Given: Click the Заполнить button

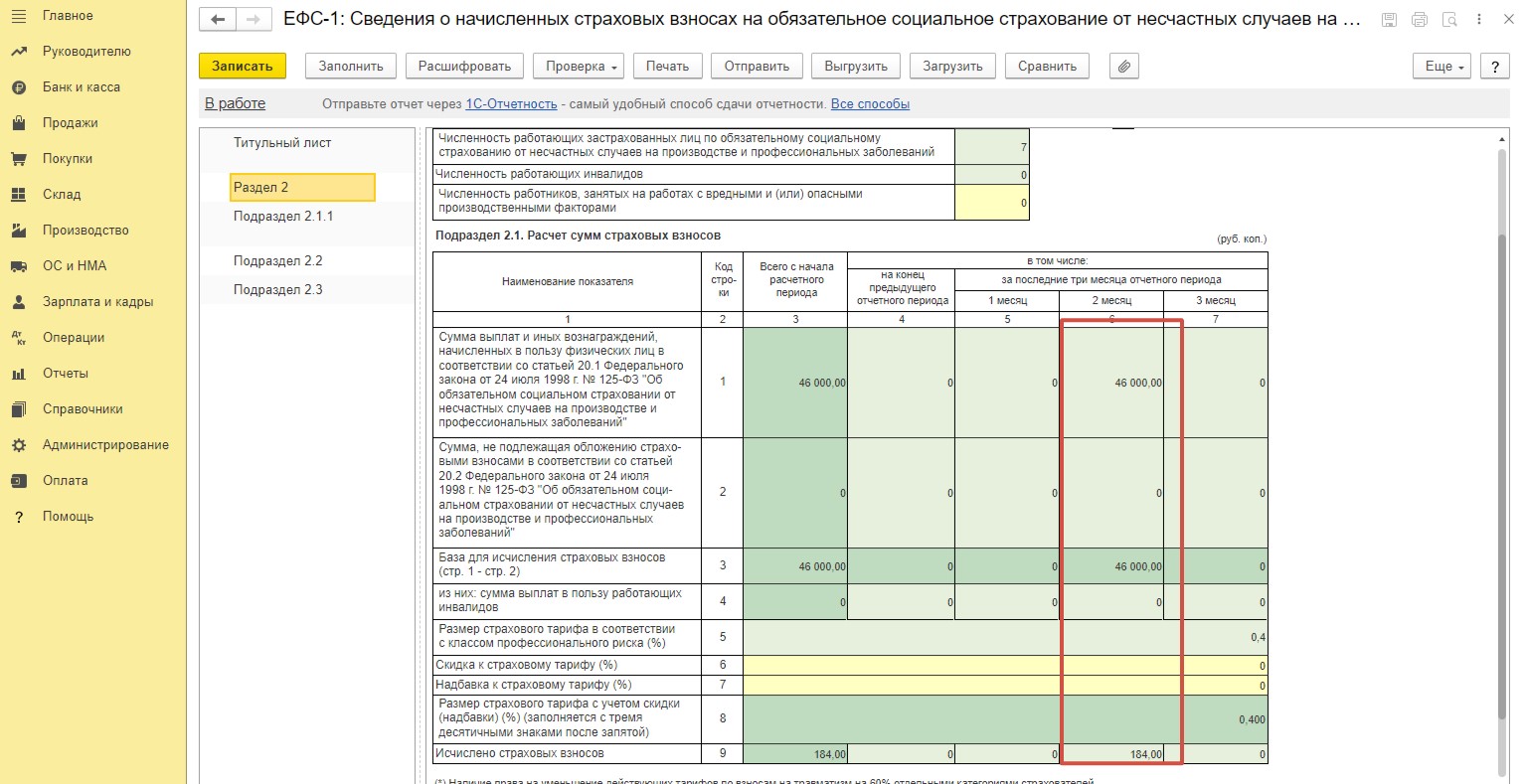Looking at the screenshot, I should point(351,67).
